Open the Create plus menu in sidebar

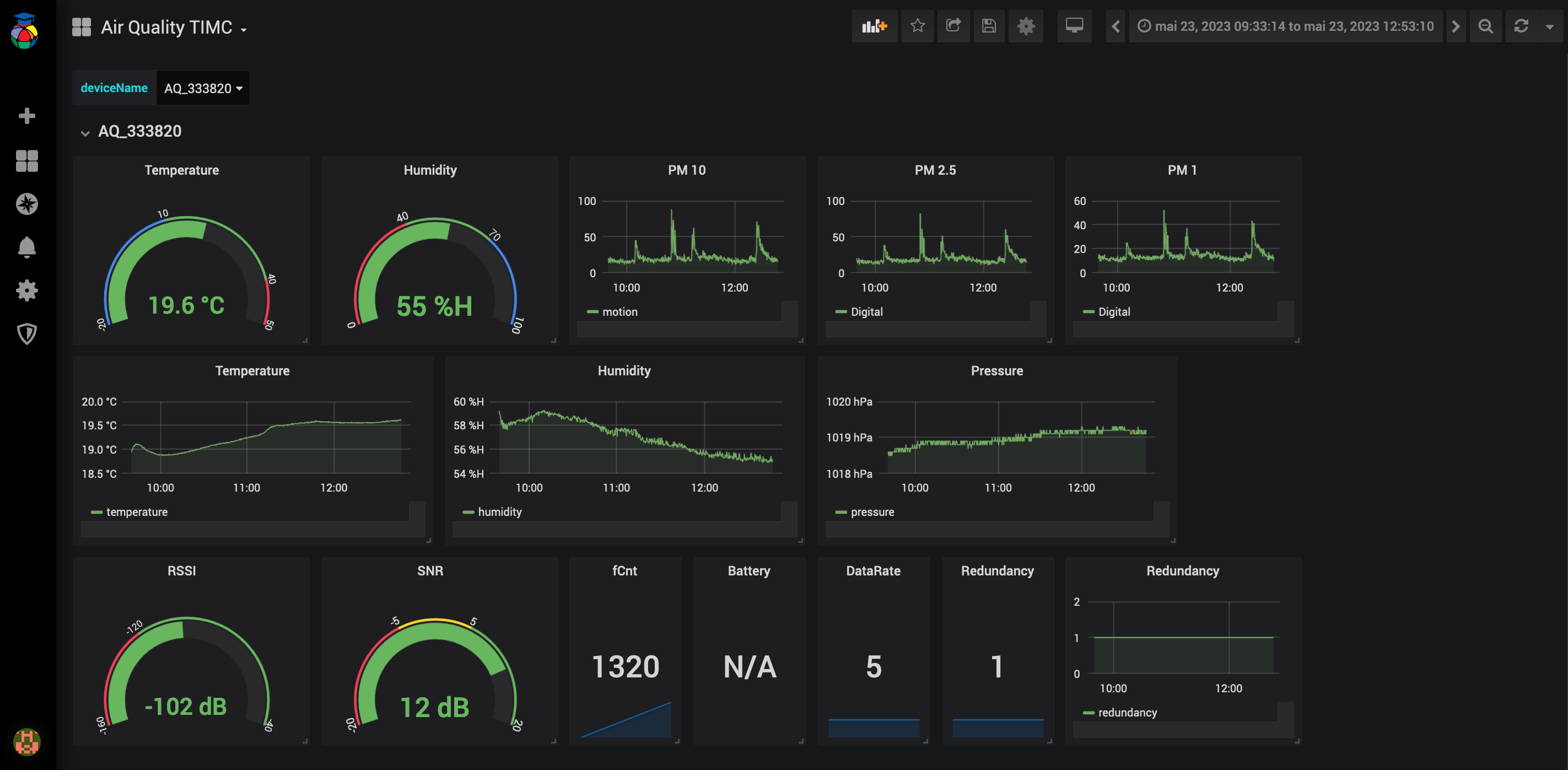[x=27, y=116]
